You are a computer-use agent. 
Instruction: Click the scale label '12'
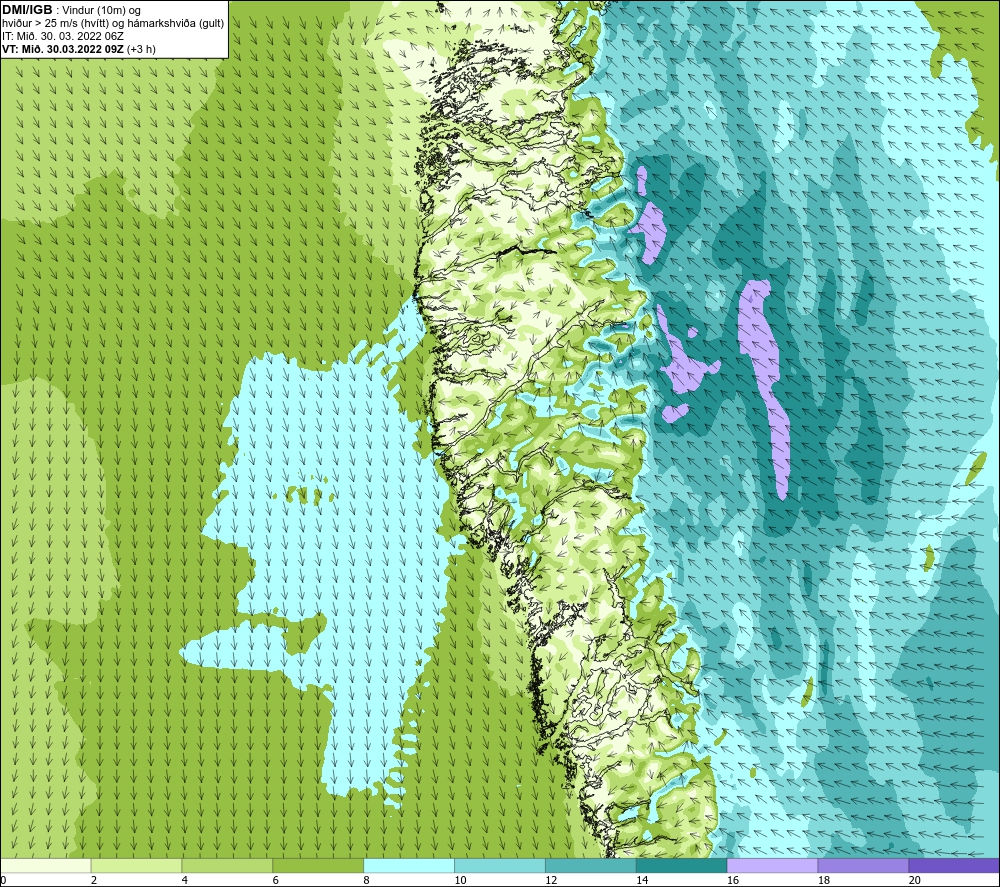[551, 880]
